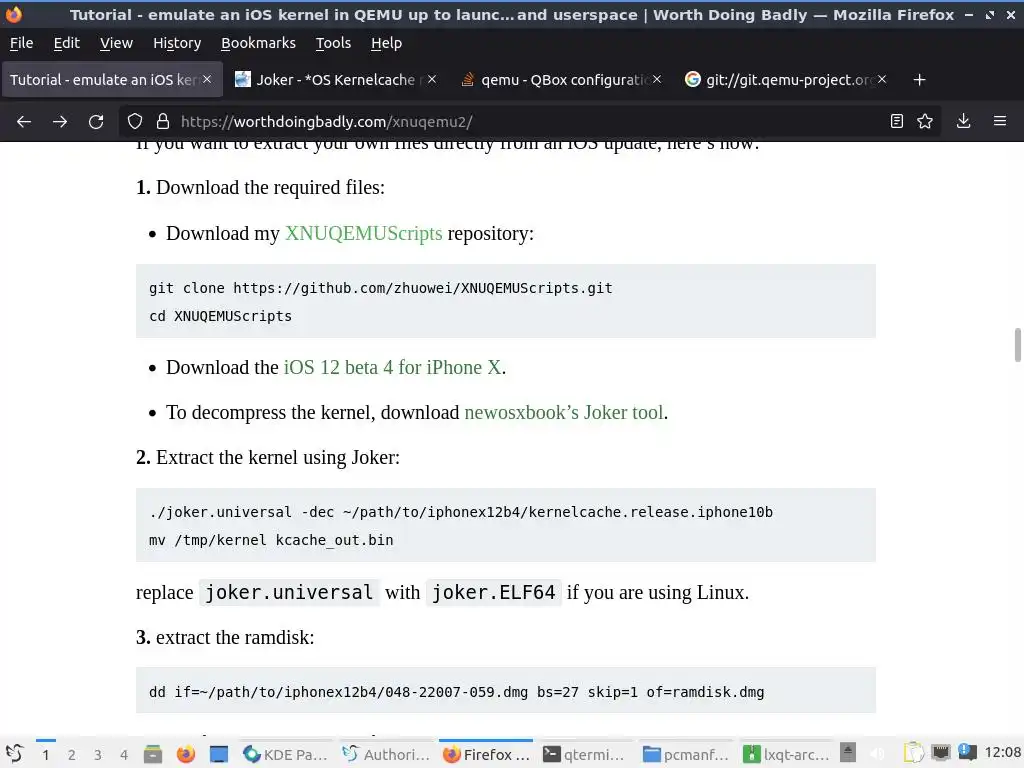
Task: Go back to previous page
Action: point(24,121)
